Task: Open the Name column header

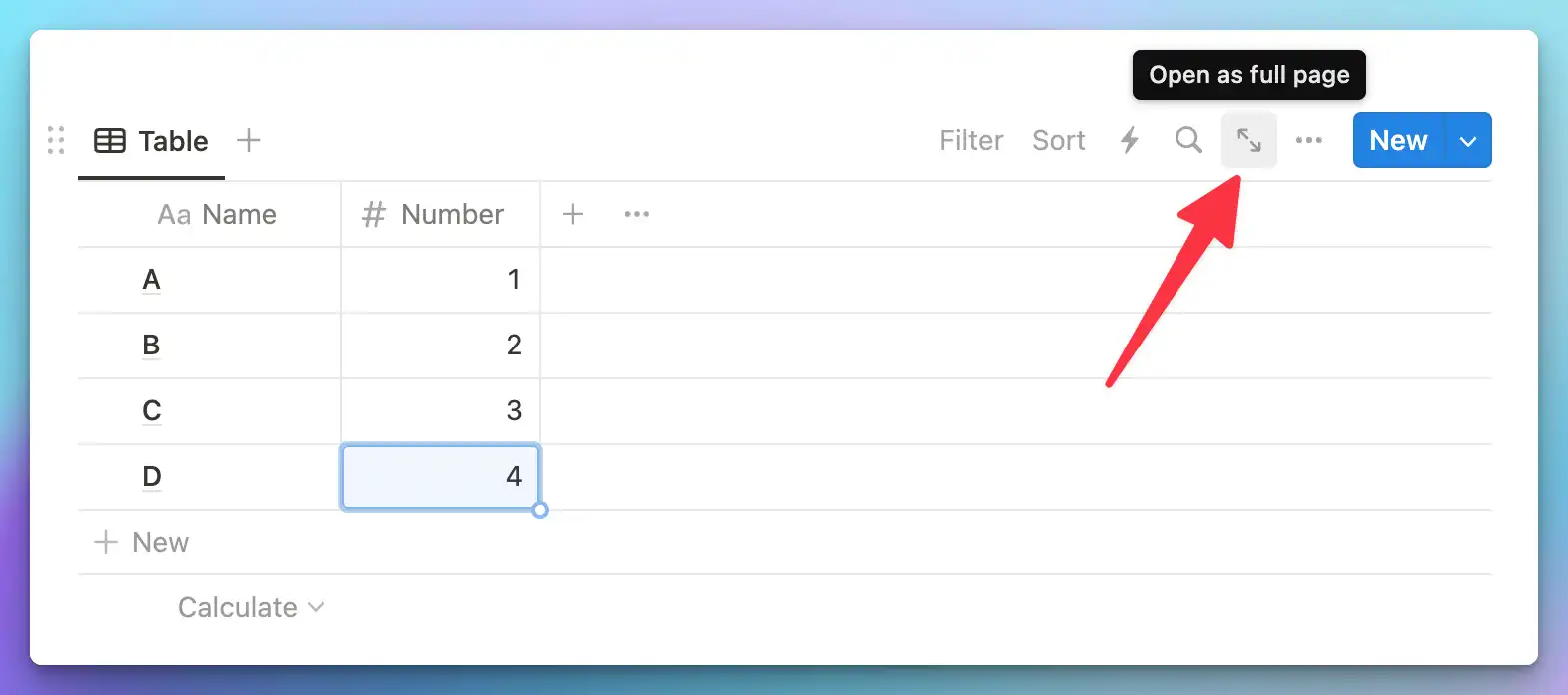Action: point(217,214)
